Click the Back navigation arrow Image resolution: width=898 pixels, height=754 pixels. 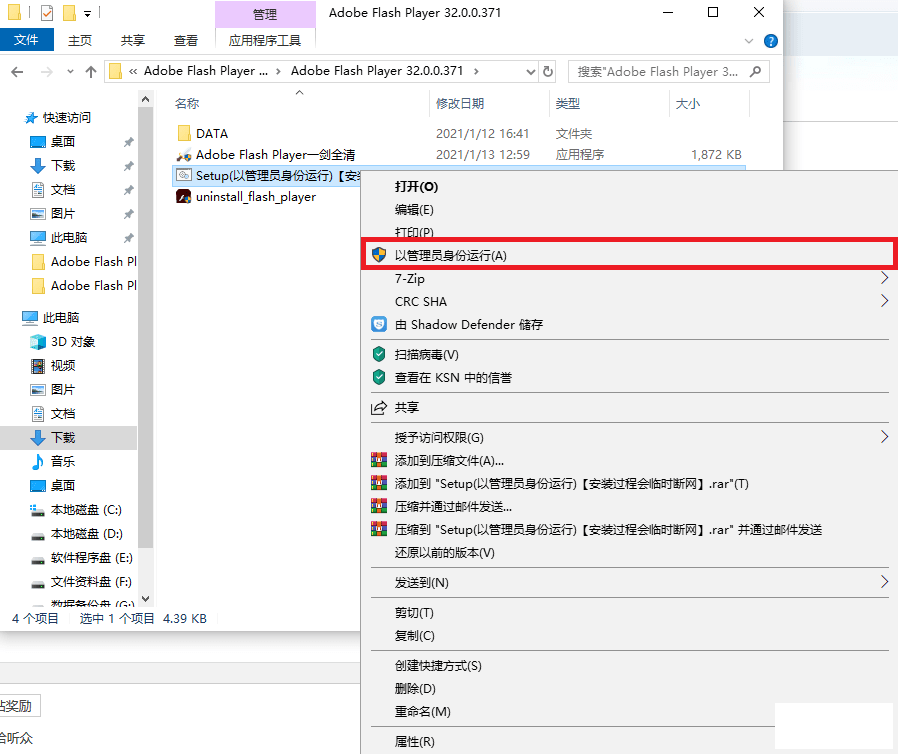click(17, 72)
